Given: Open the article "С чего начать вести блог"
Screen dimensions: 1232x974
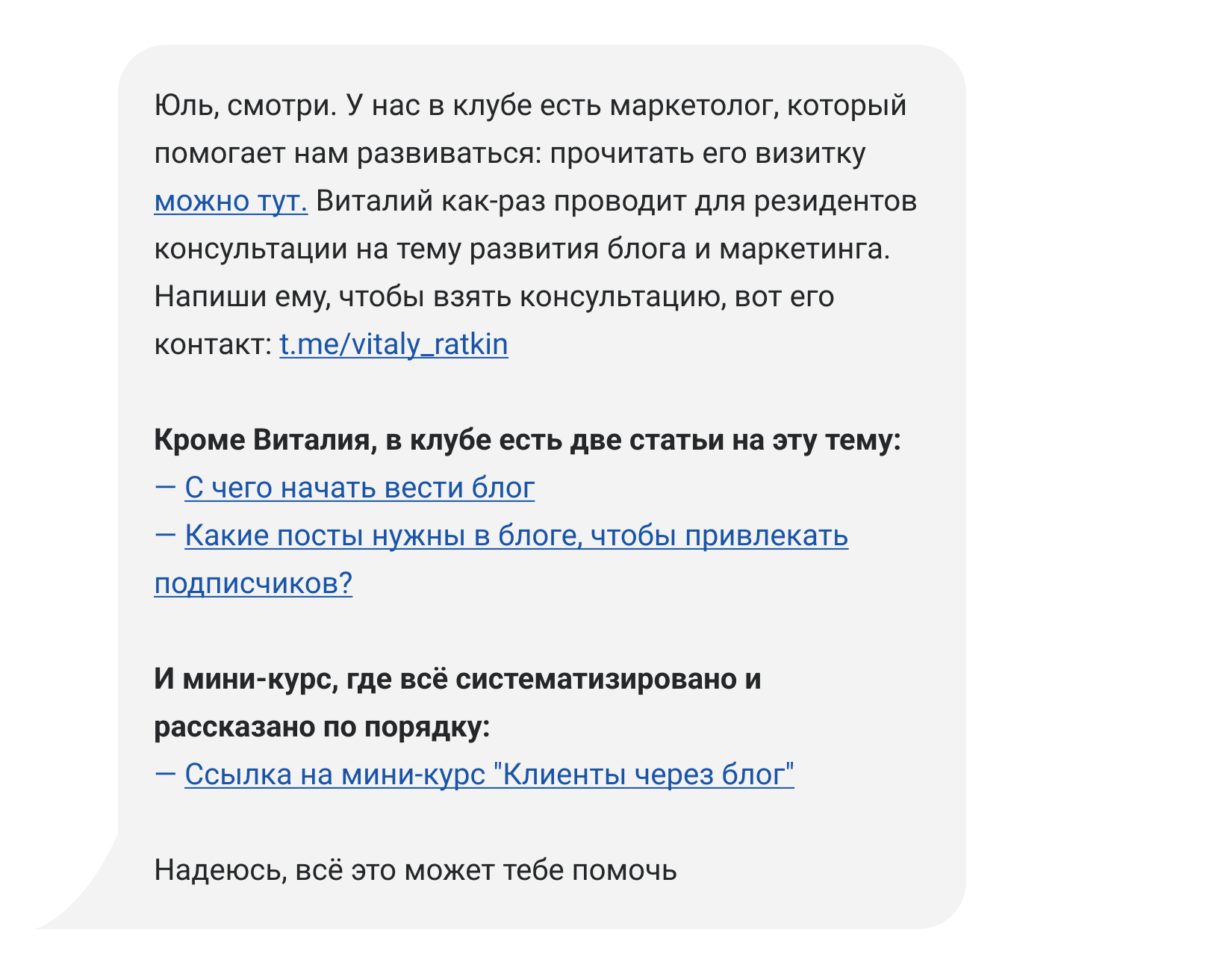Looking at the screenshot, I should [360, 488].
